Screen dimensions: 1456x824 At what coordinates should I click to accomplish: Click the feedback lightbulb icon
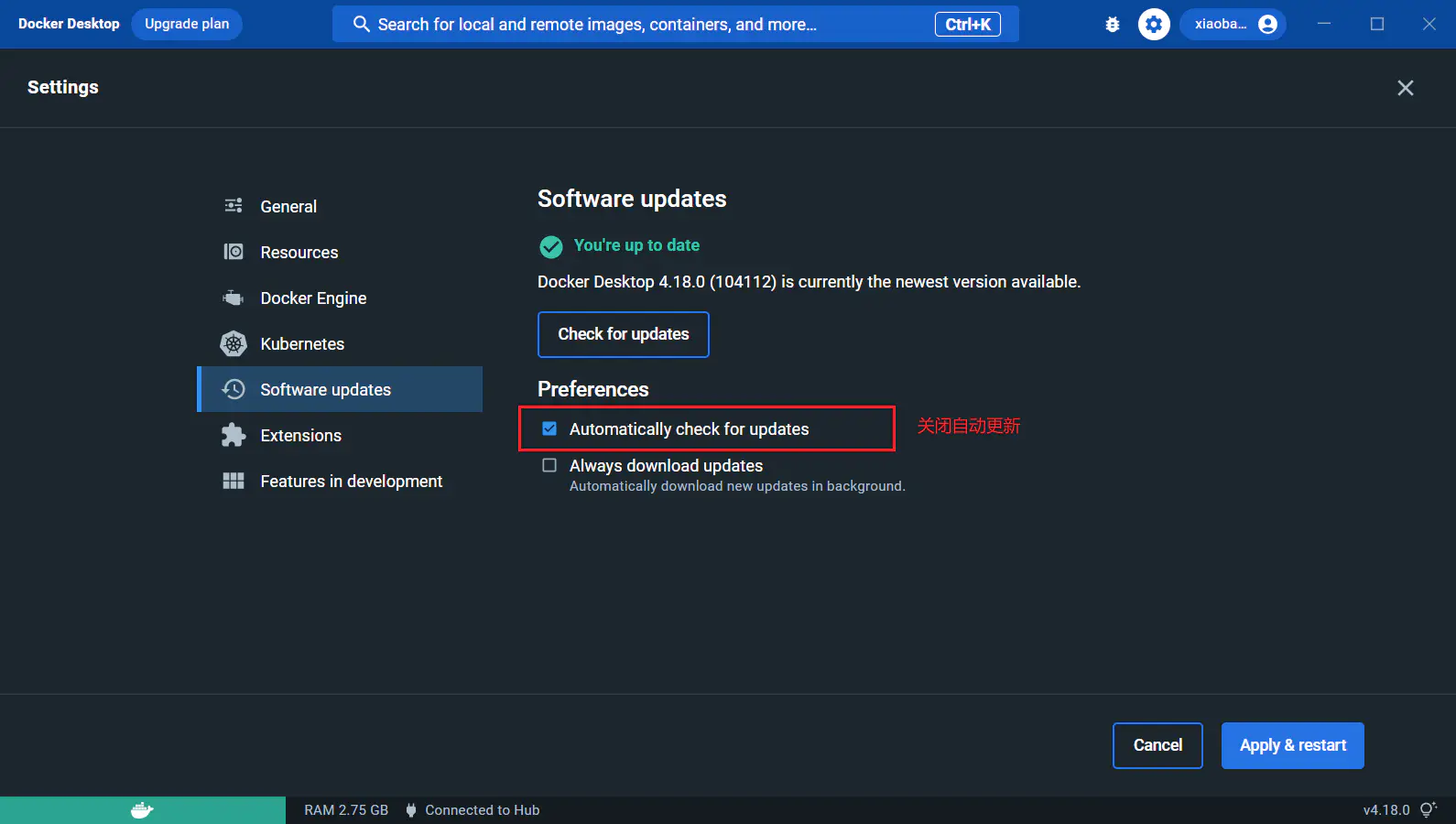coord(1429,810)
